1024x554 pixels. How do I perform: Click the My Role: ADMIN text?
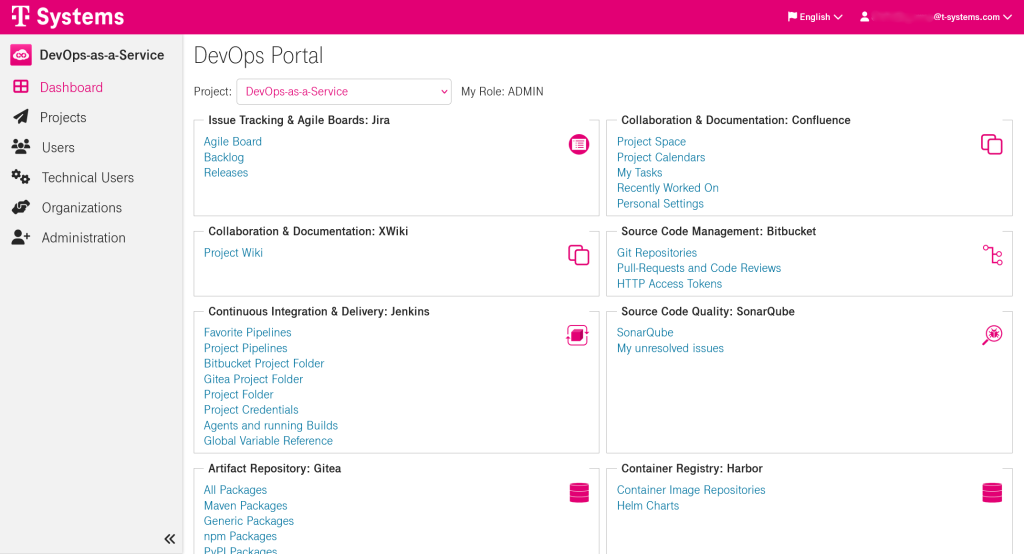tap(502, 91)
